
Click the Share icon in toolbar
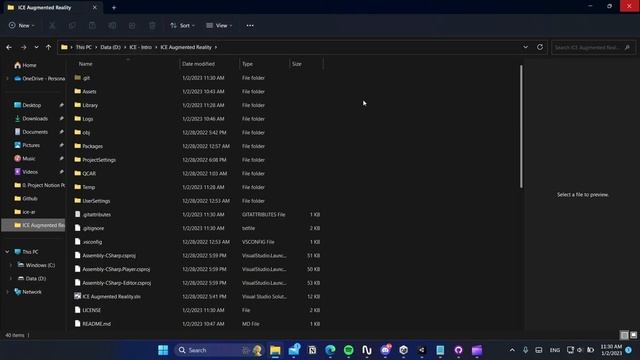(x=132, y=26)
